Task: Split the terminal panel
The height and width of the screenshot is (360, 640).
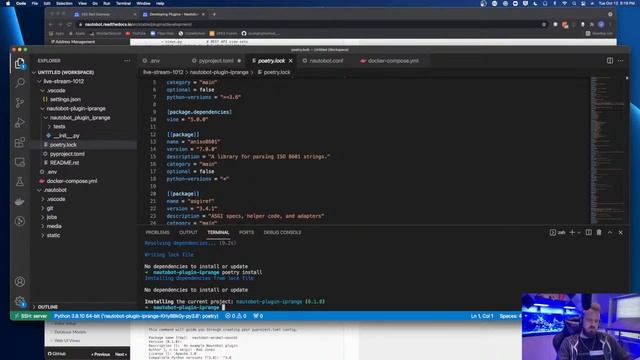Action: point(588,232)
